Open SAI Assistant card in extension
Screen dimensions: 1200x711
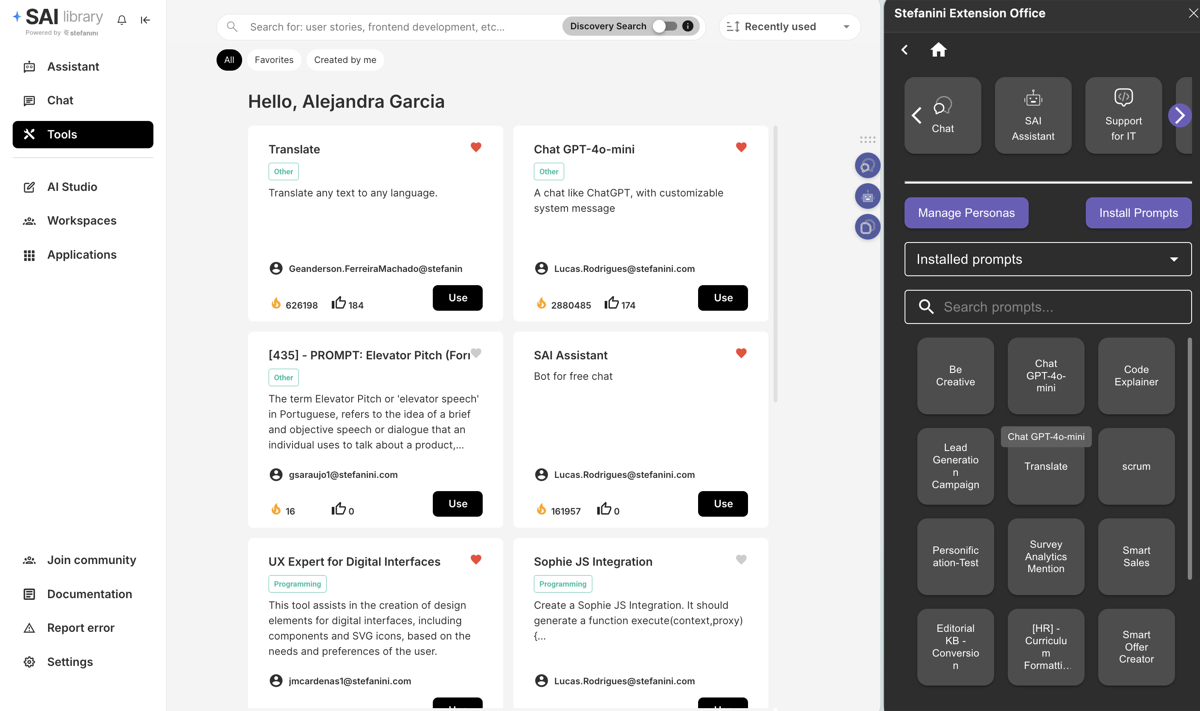tap(1033, 115)
